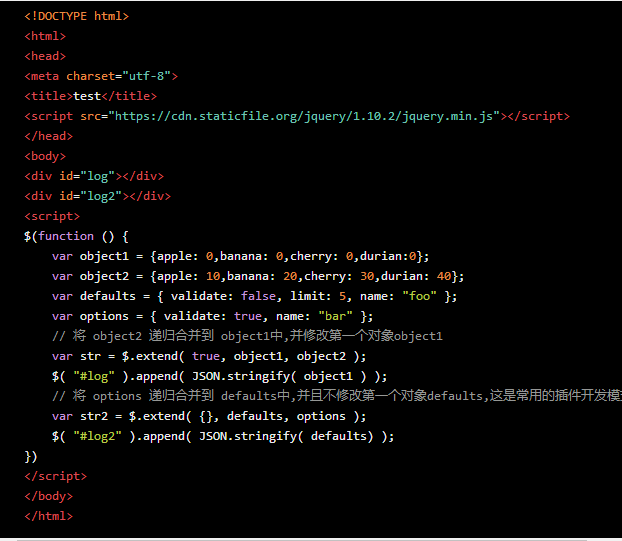Click the div id="log2" line
This screenshot has width=622, height=541.
[x=98, y=196]
